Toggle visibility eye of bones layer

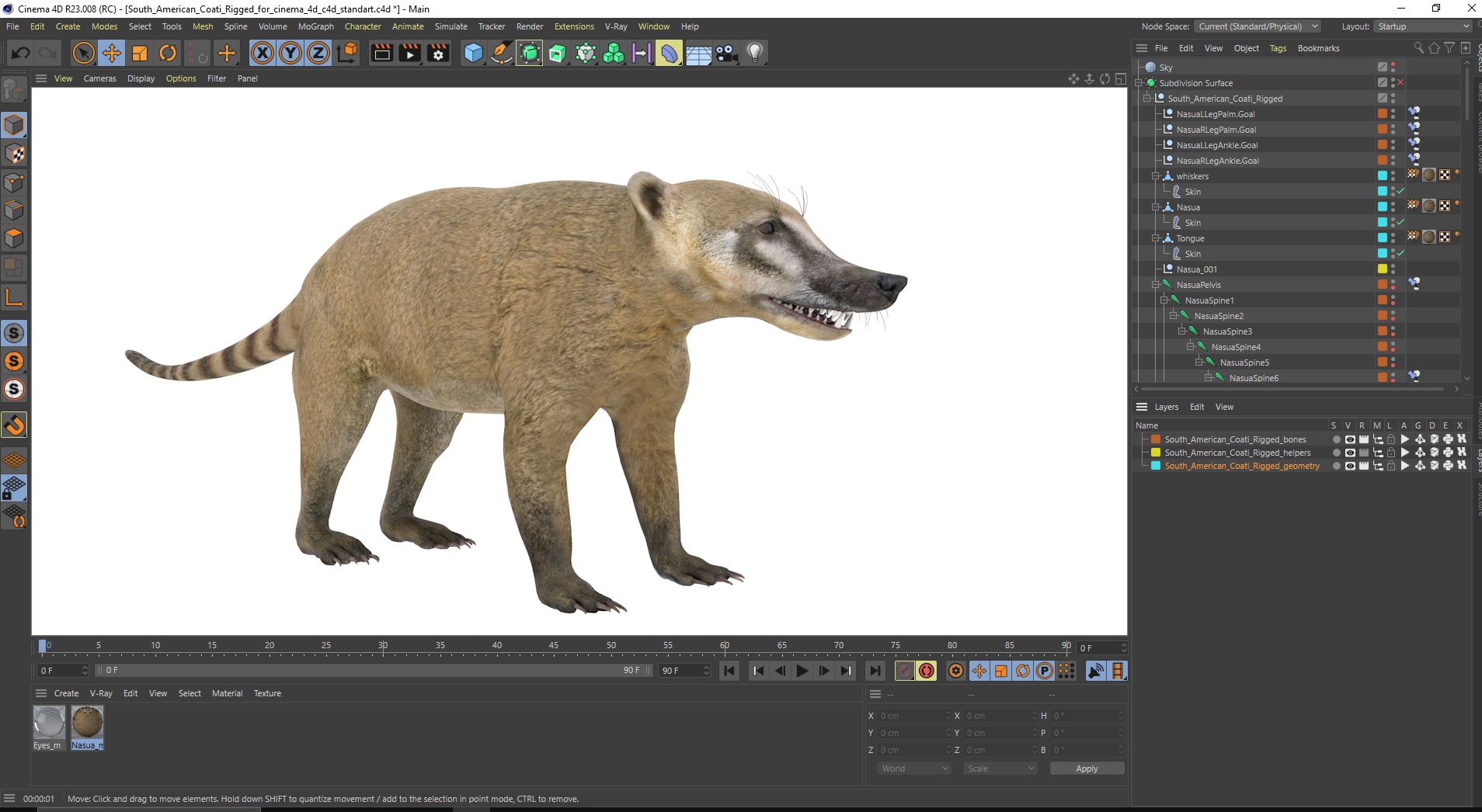tap(1350, 439)
